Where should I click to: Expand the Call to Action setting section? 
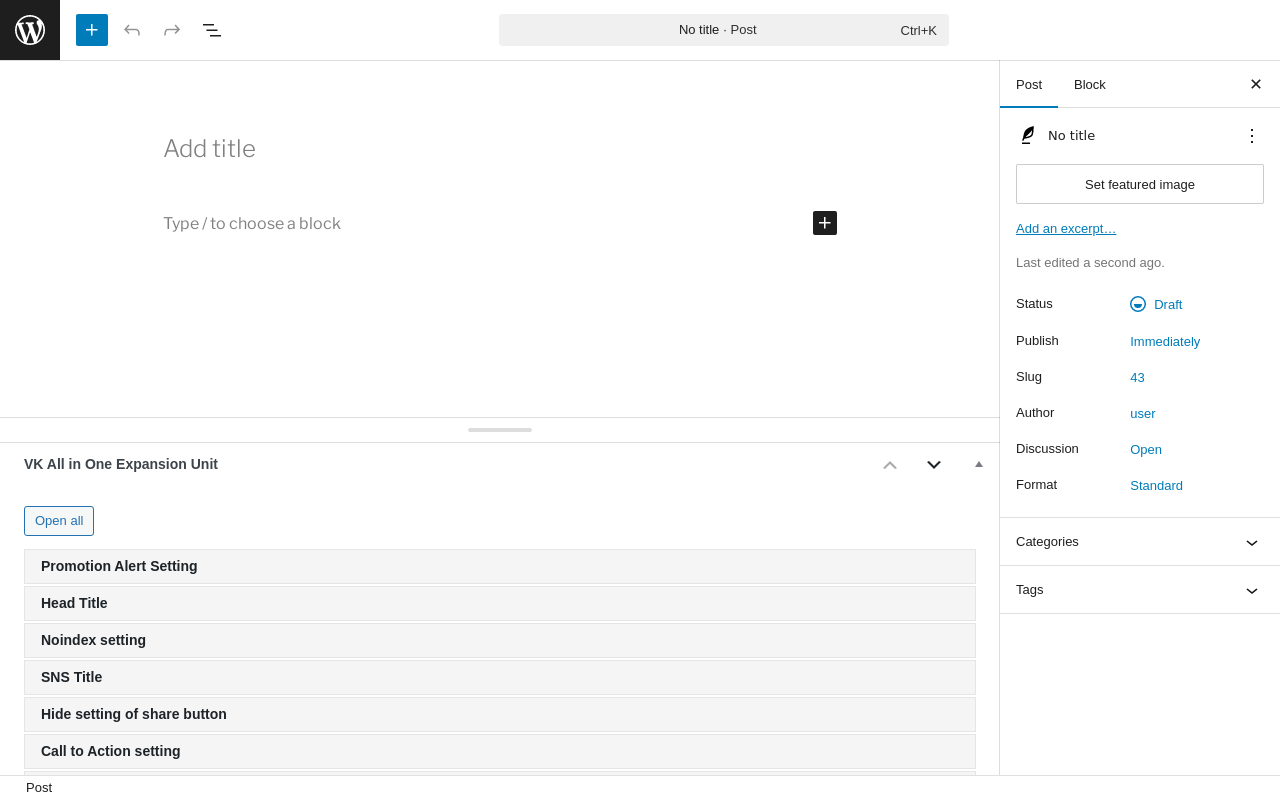tap(500, 751)
